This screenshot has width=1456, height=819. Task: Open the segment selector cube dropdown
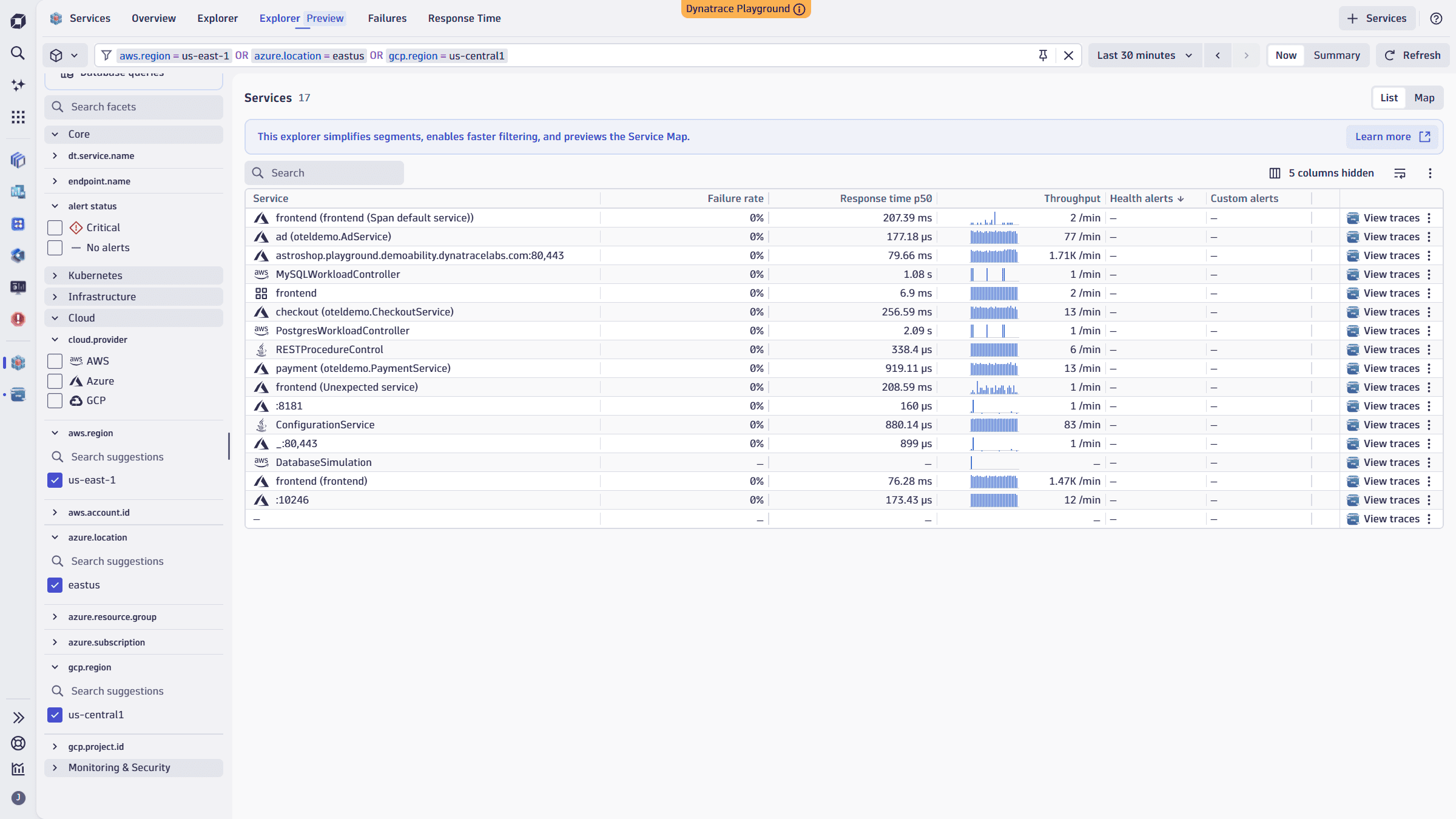point(64,55)
